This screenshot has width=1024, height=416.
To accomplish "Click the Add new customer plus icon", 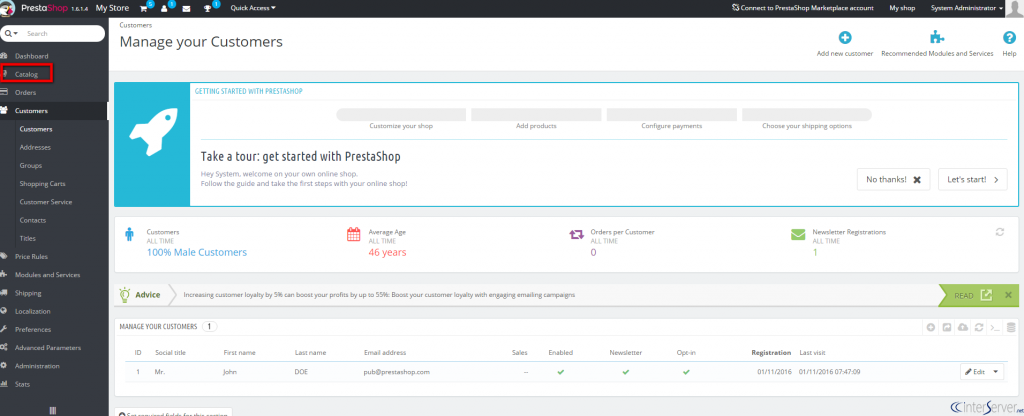I will [845, 38].
